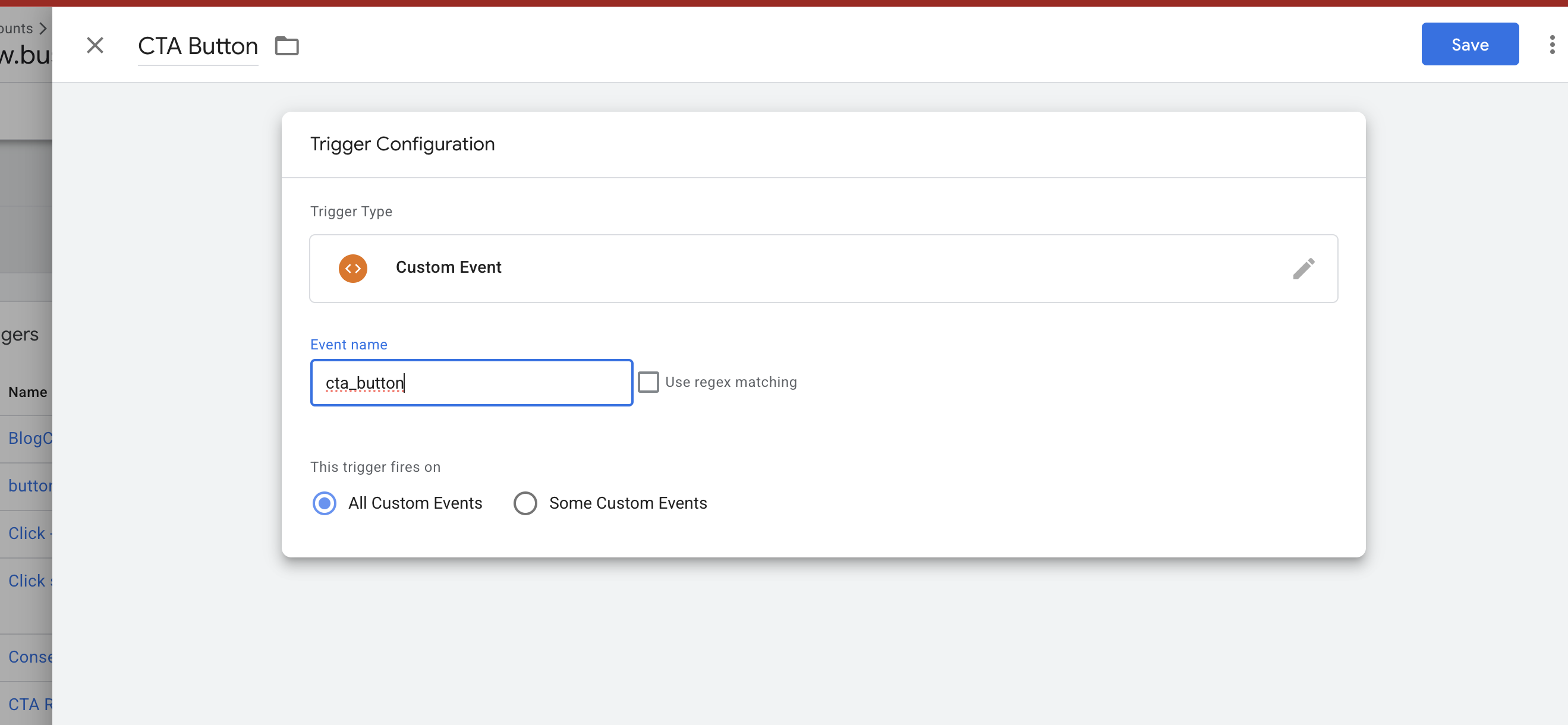Click the folder icon beside CTA Button title
The width and height of the screenshot is (1568, 725).
286,46
